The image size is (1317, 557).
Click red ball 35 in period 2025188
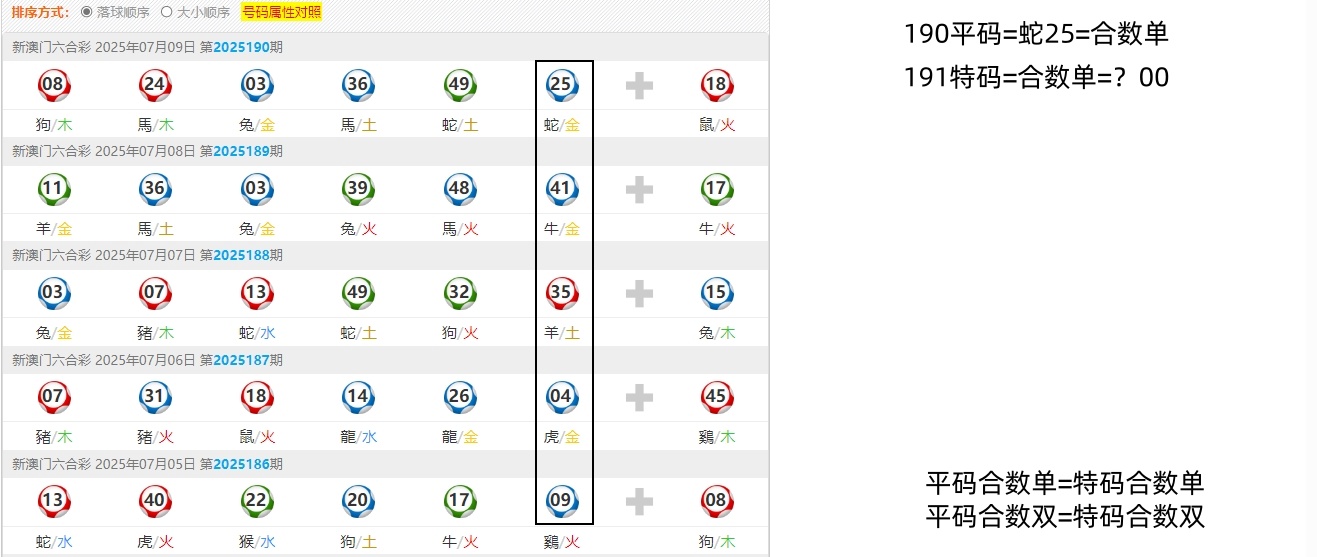click(561, 294)
